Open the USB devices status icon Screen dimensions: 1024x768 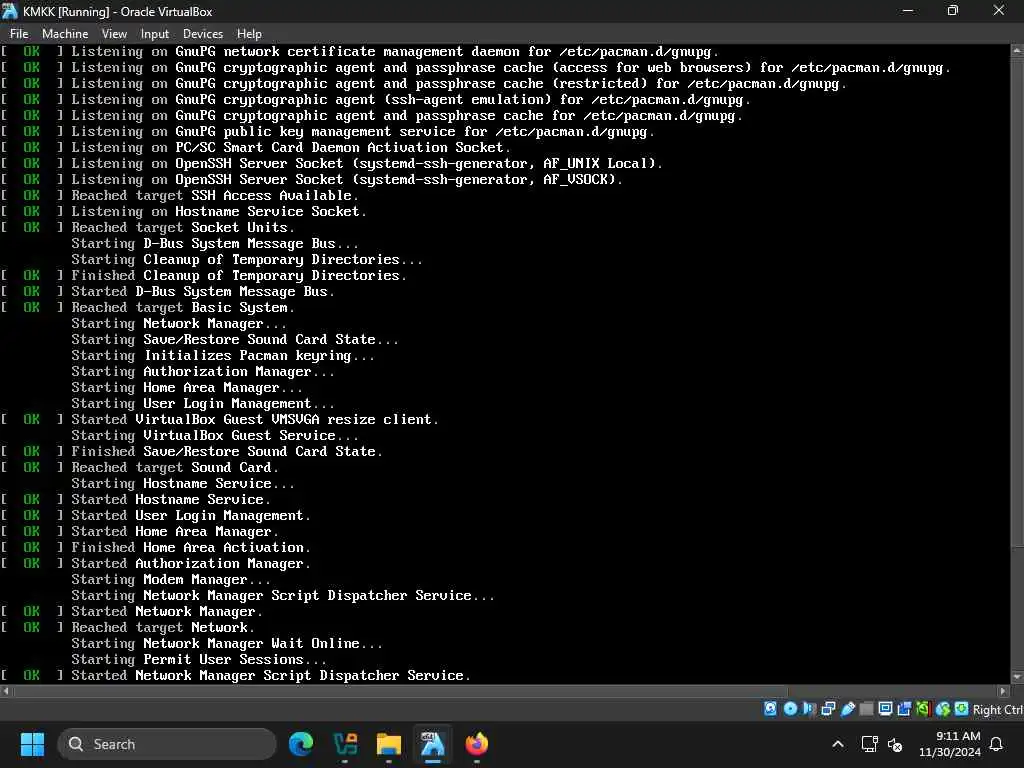[x=848, y=709]
